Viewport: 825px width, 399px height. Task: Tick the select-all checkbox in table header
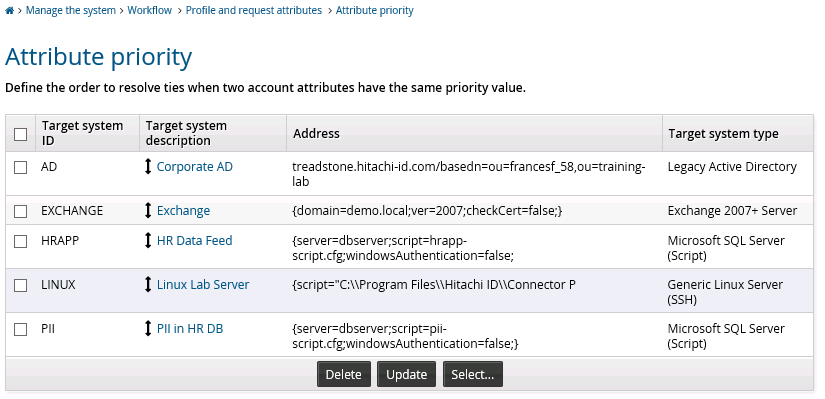(x=21, y=134)
